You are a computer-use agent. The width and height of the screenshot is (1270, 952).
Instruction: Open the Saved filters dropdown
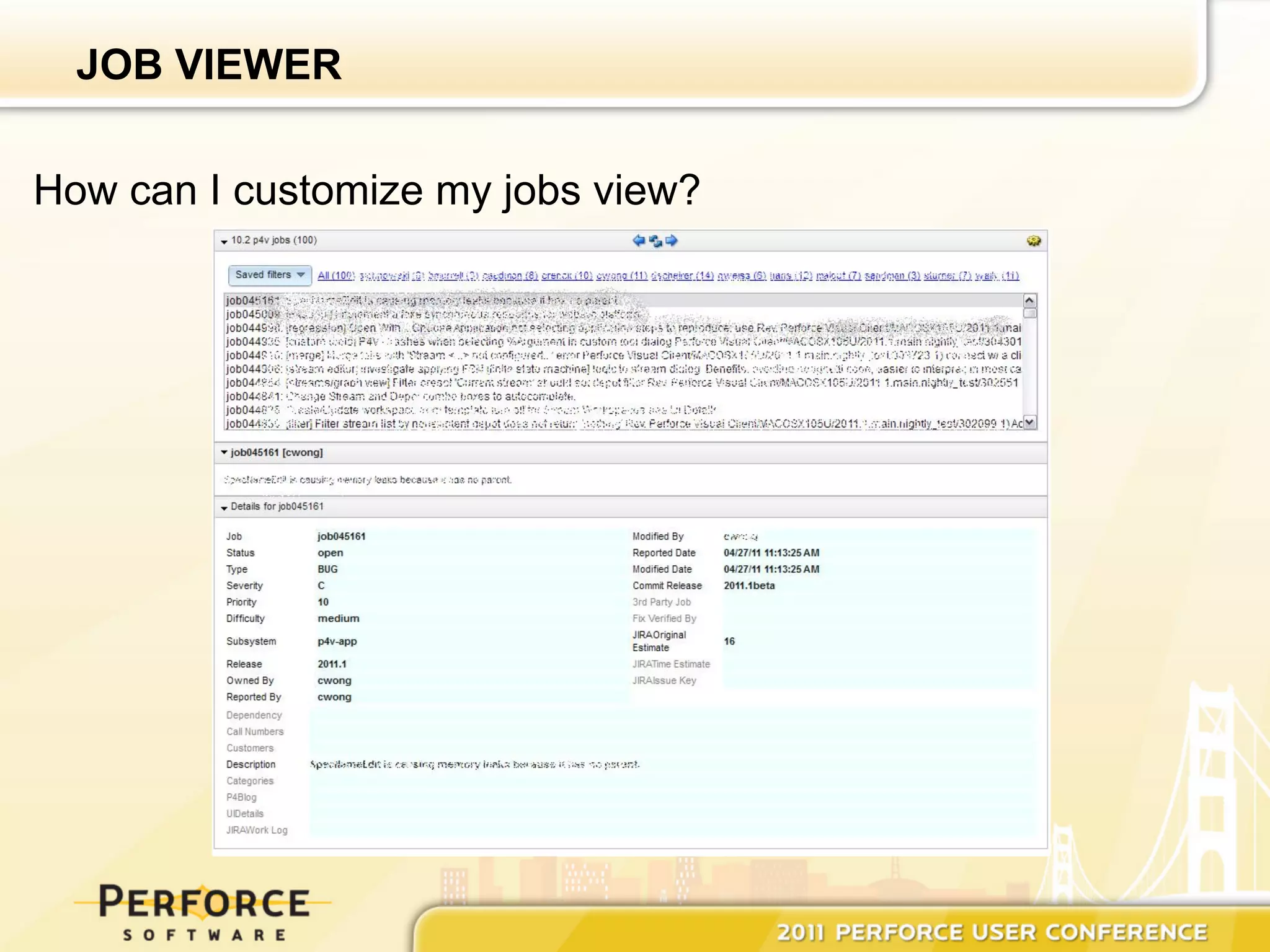(x=270, y=275)
